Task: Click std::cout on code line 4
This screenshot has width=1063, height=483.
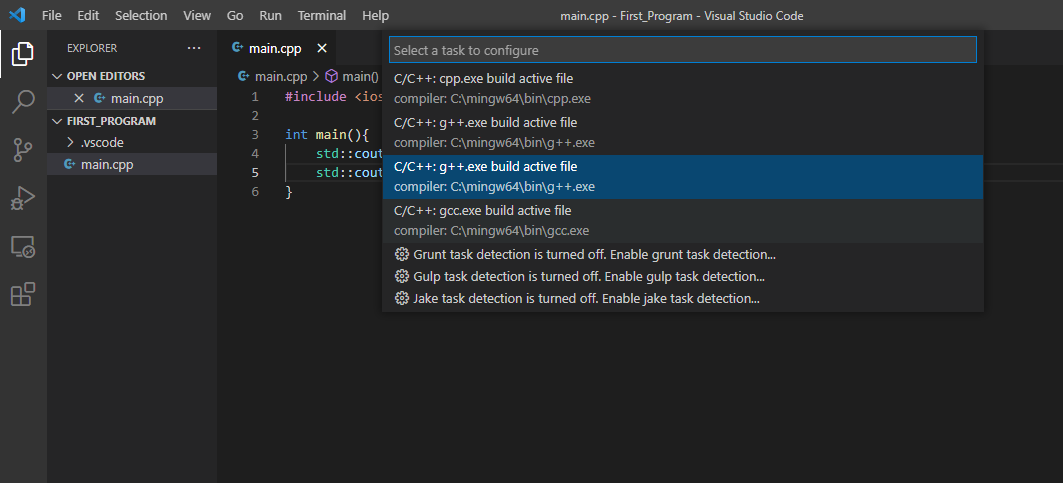Action: [x=350, y=153]
